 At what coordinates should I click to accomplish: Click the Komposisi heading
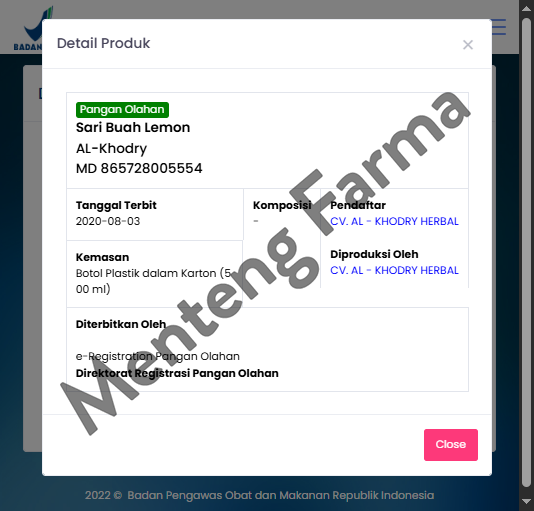[x=282, y=205]
